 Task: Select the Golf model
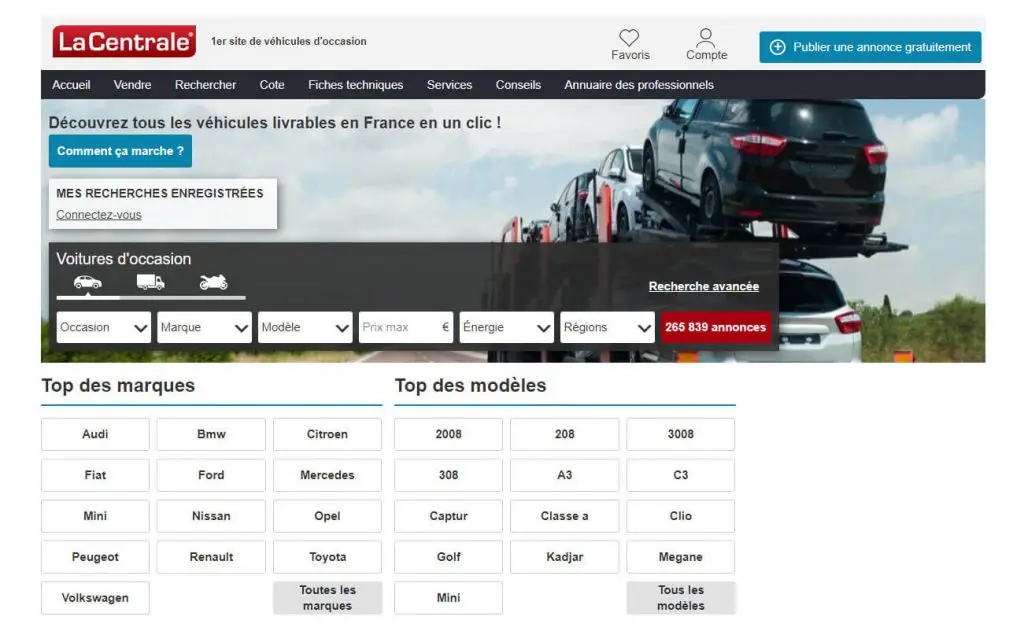(x=449, y=557)
